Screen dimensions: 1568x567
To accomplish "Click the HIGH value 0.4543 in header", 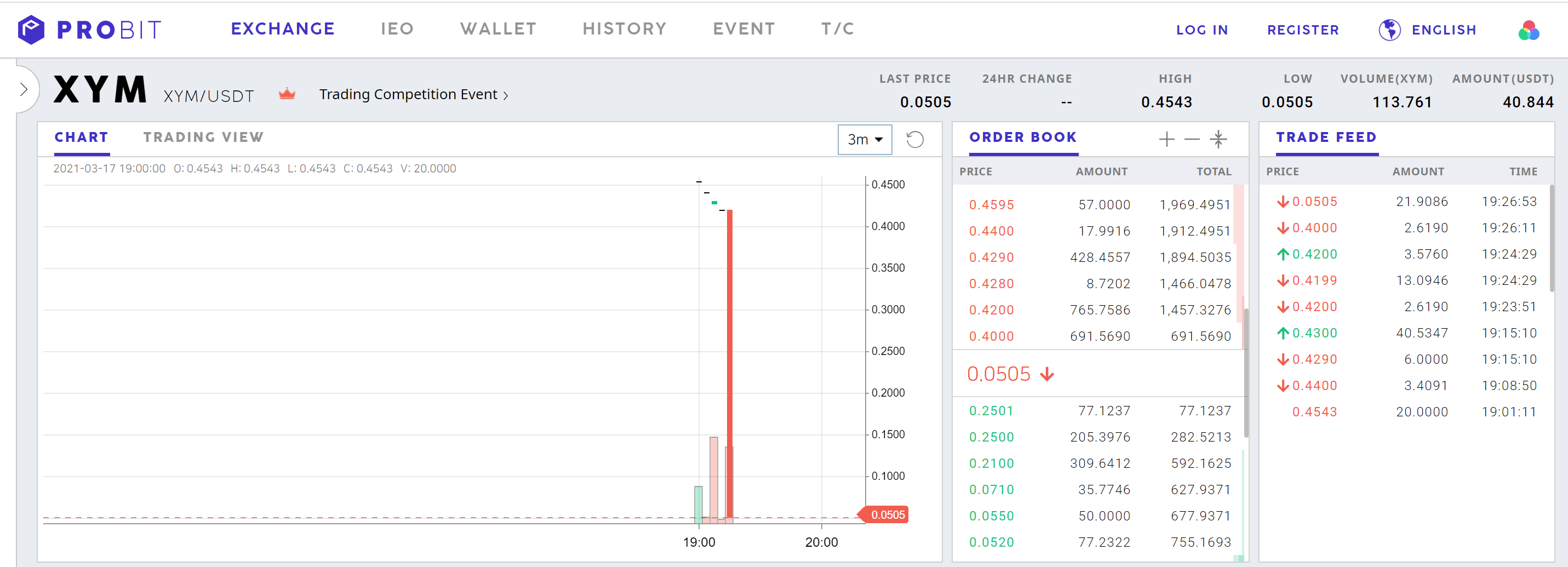I will 1166,102.
